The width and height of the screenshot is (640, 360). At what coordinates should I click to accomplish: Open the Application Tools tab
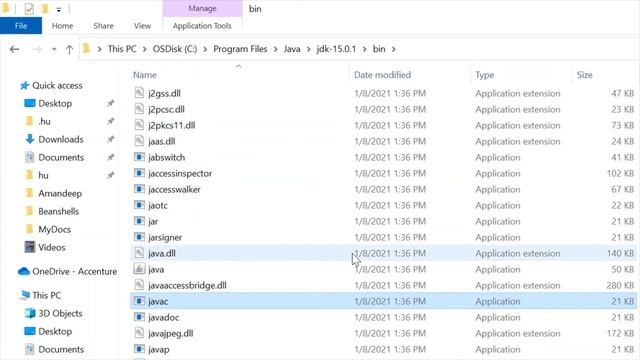click(202, 26)
